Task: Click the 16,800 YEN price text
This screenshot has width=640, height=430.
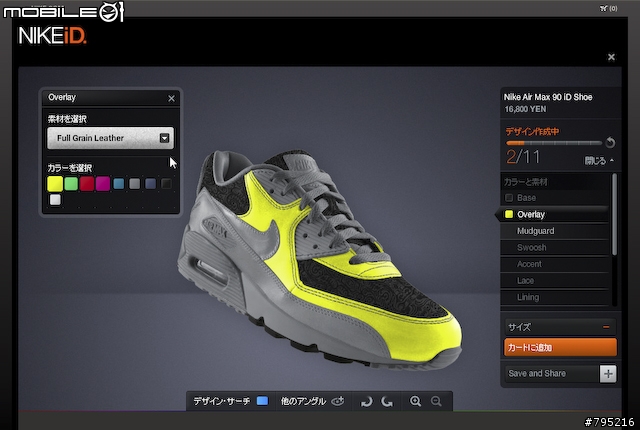Action: (525, 109)
